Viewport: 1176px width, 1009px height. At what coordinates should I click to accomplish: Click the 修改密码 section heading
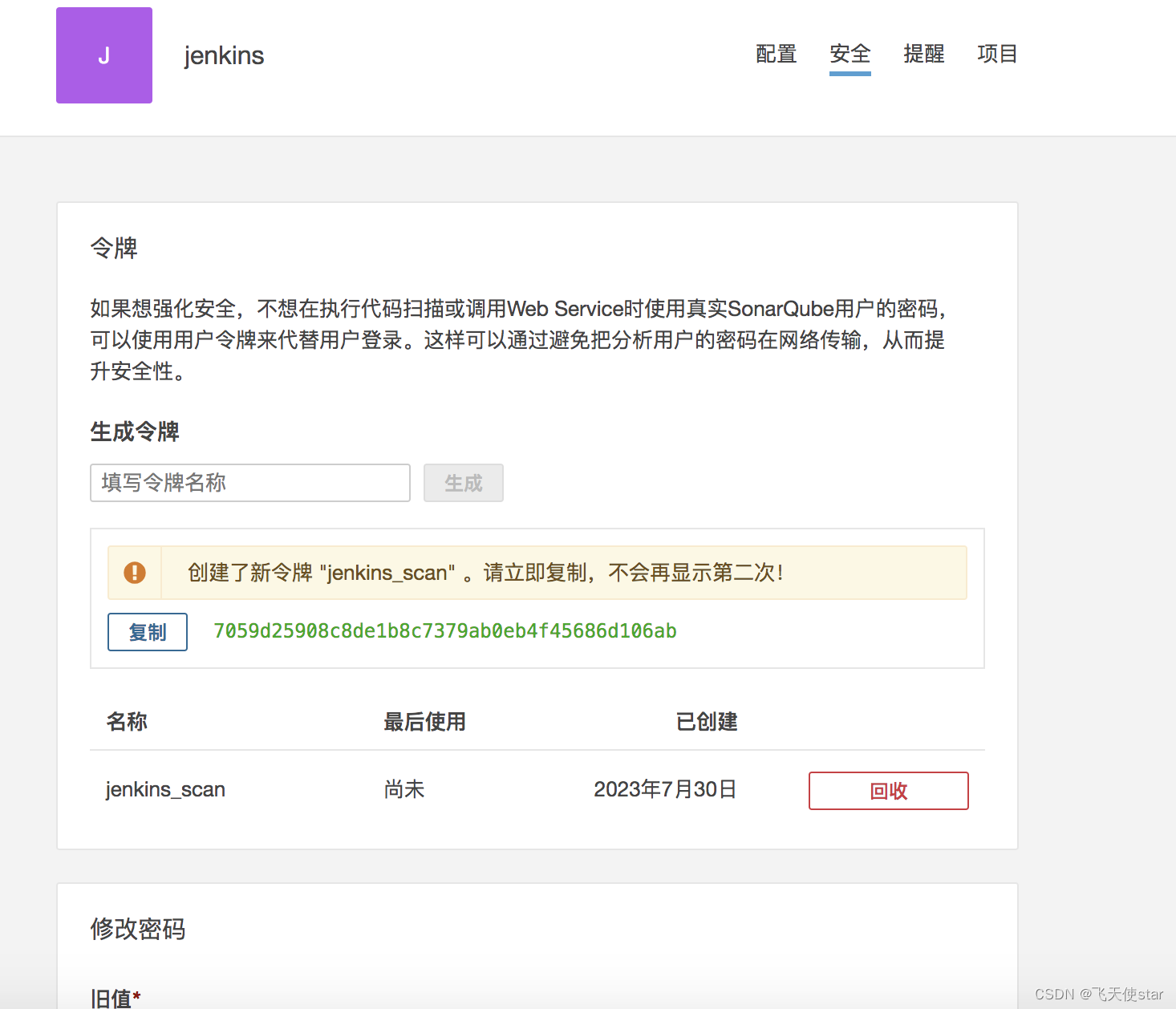pyautogui.click(x=137, y=930)
